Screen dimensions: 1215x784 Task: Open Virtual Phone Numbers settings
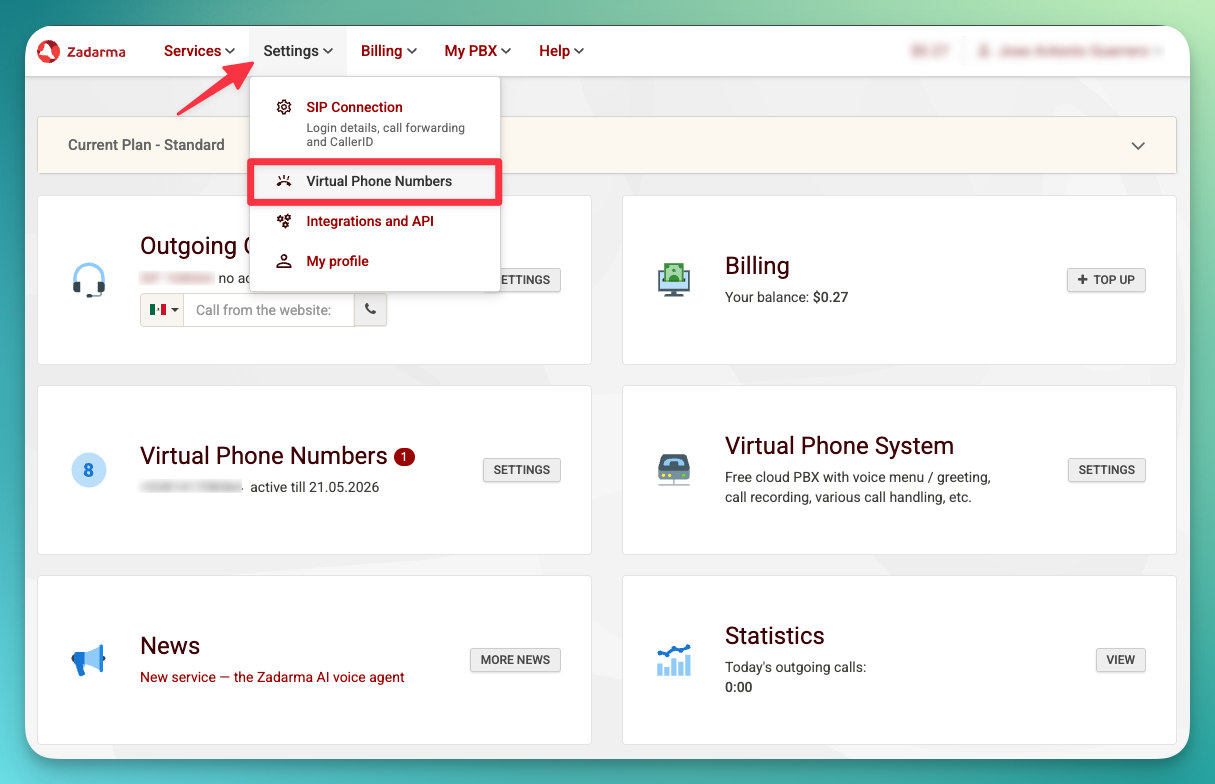(x=521, y=470)
